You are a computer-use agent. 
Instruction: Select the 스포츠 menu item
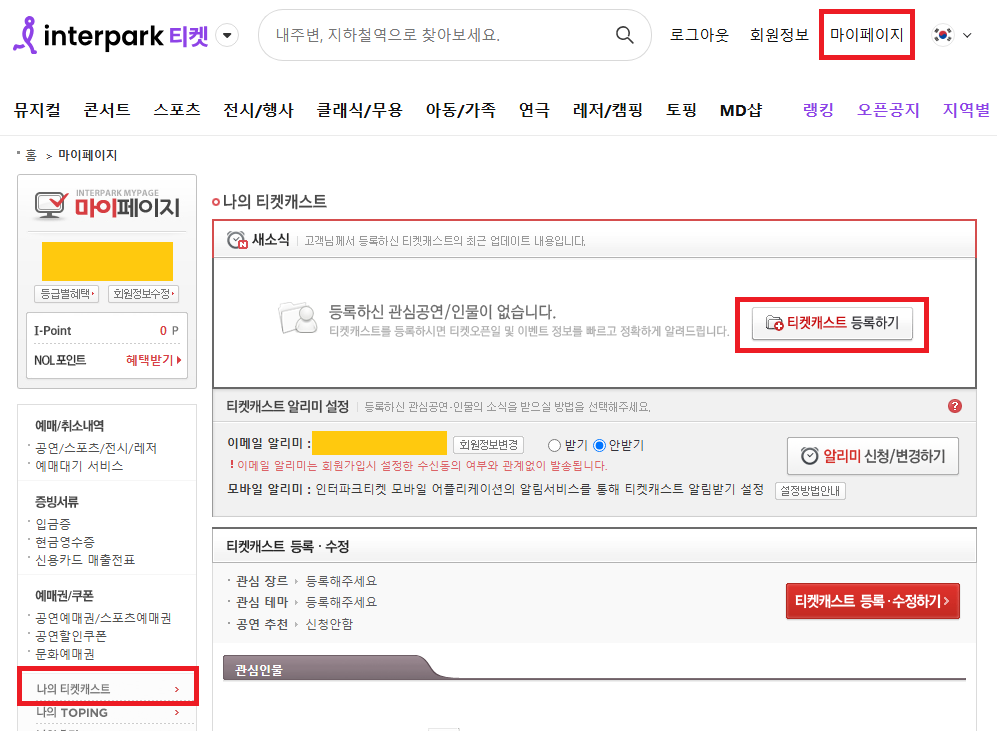coord(177,110)
